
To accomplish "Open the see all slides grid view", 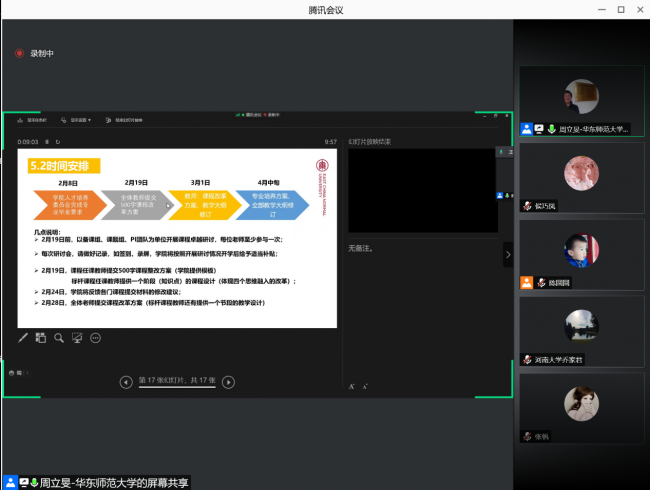I will 42,338.
